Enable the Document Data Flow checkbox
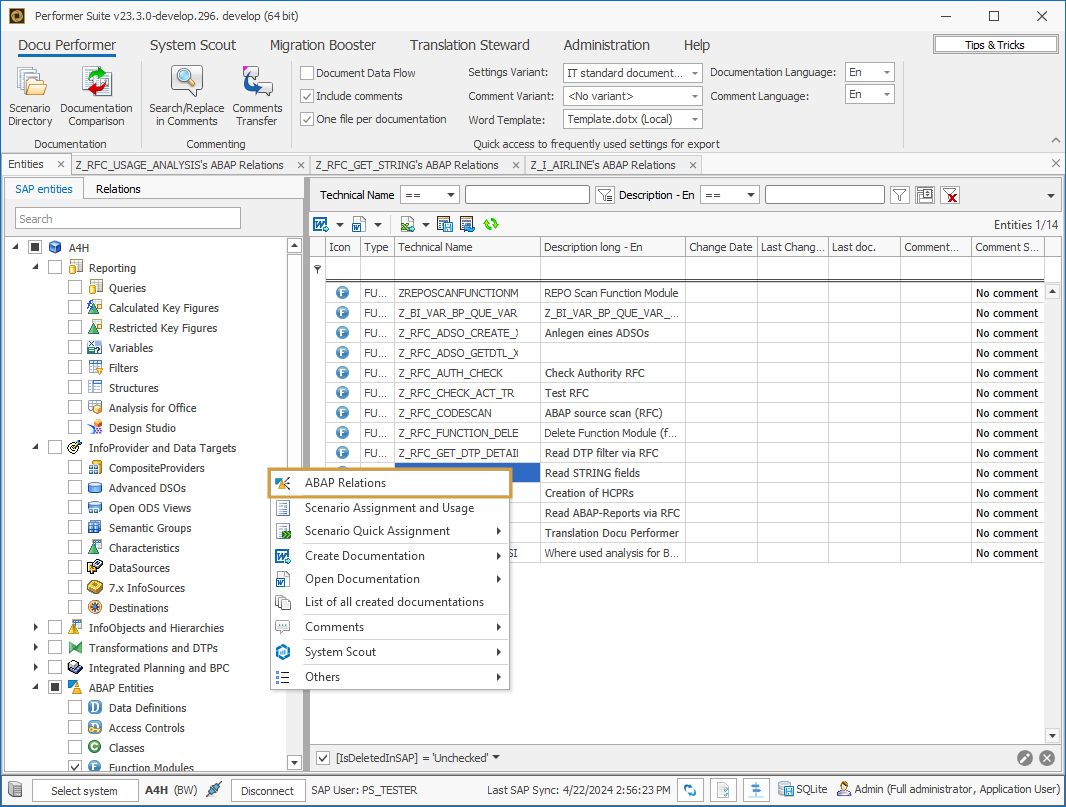The height and width of the screenshot is (807, 1066). 306,72
